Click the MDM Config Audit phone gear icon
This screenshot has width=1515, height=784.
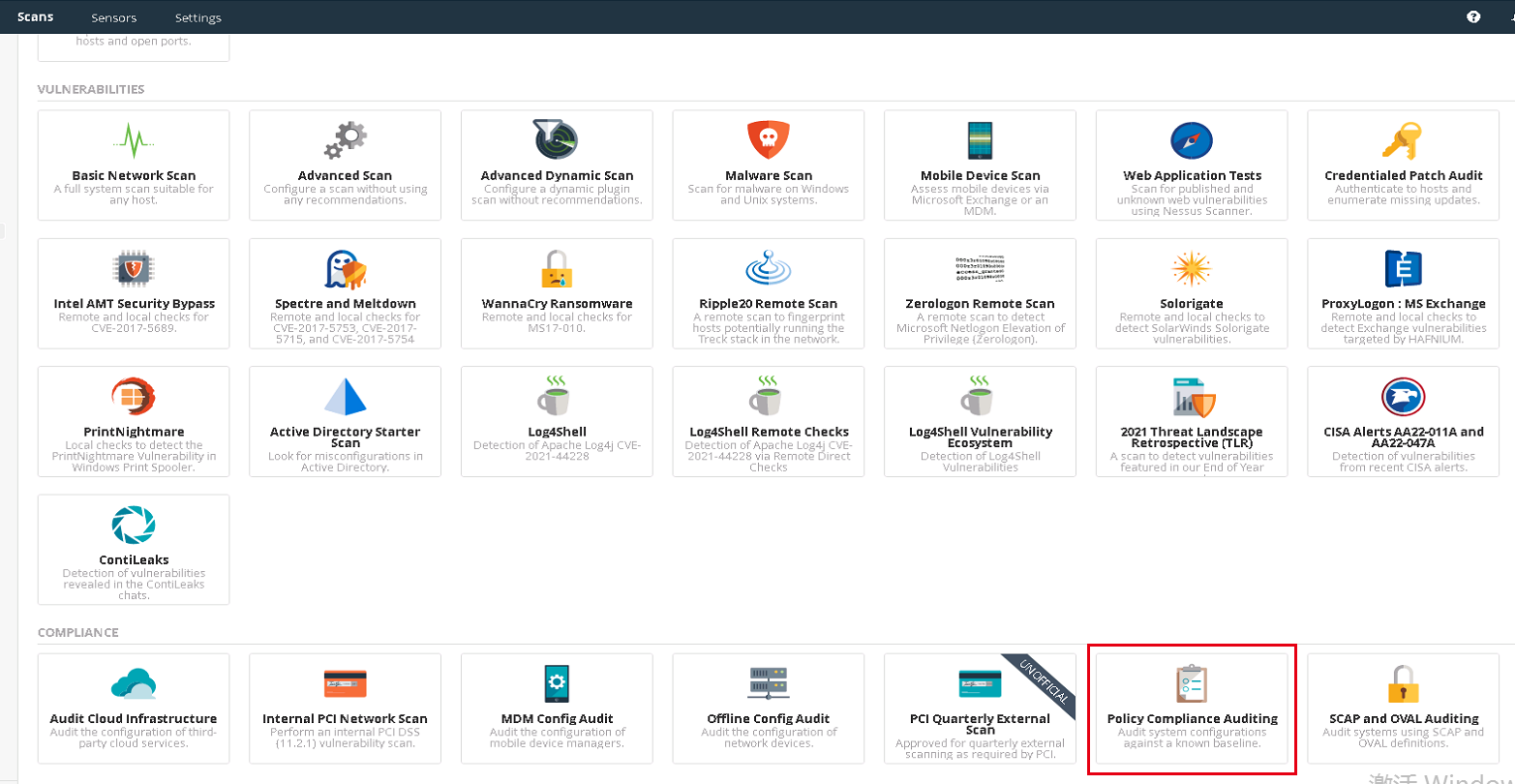(x=557, y=683)
